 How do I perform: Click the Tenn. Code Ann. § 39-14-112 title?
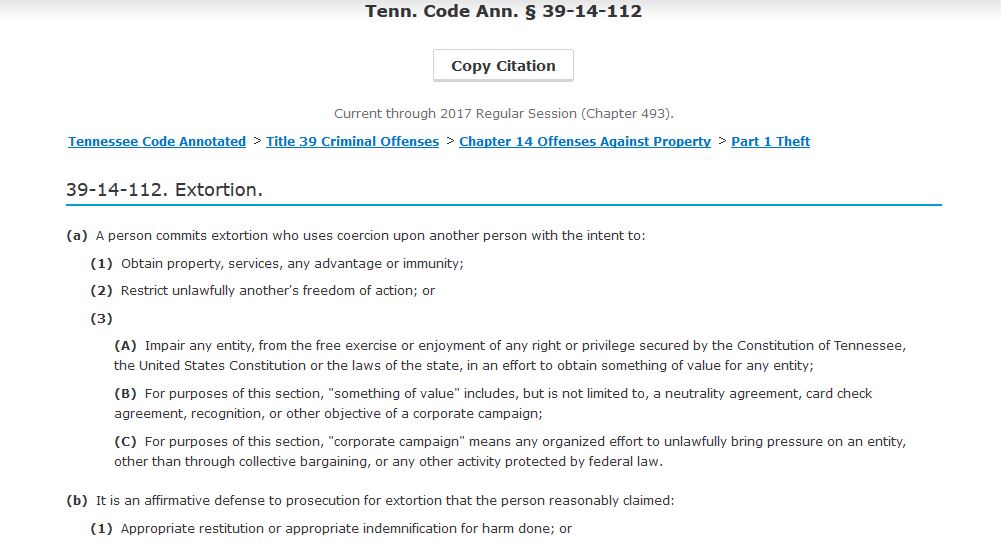503,12
